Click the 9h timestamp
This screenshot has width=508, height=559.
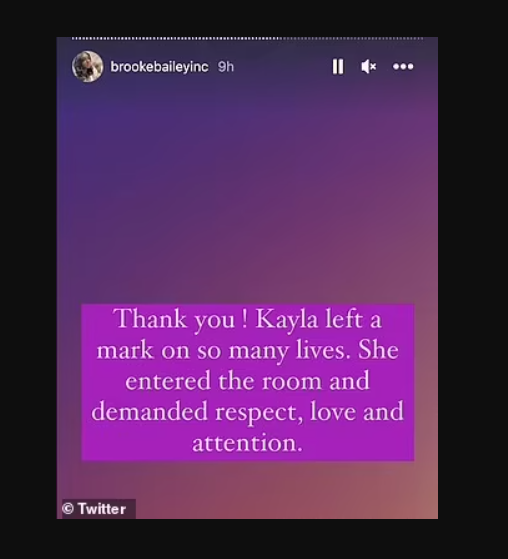[x=226, y=67]
